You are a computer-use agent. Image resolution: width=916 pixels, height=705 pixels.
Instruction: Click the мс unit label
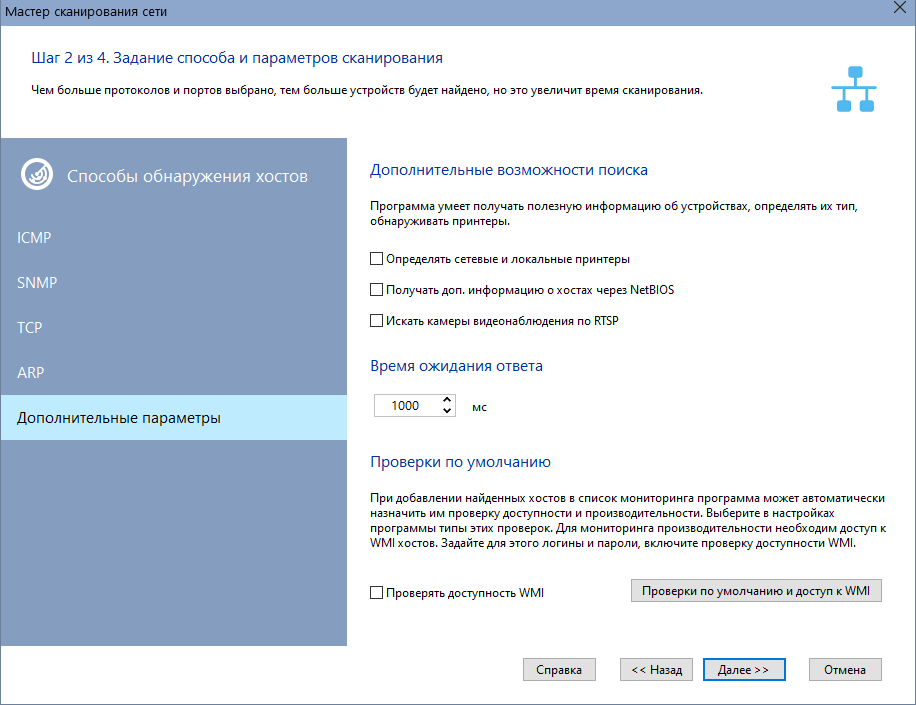click(x=479, y=407)
